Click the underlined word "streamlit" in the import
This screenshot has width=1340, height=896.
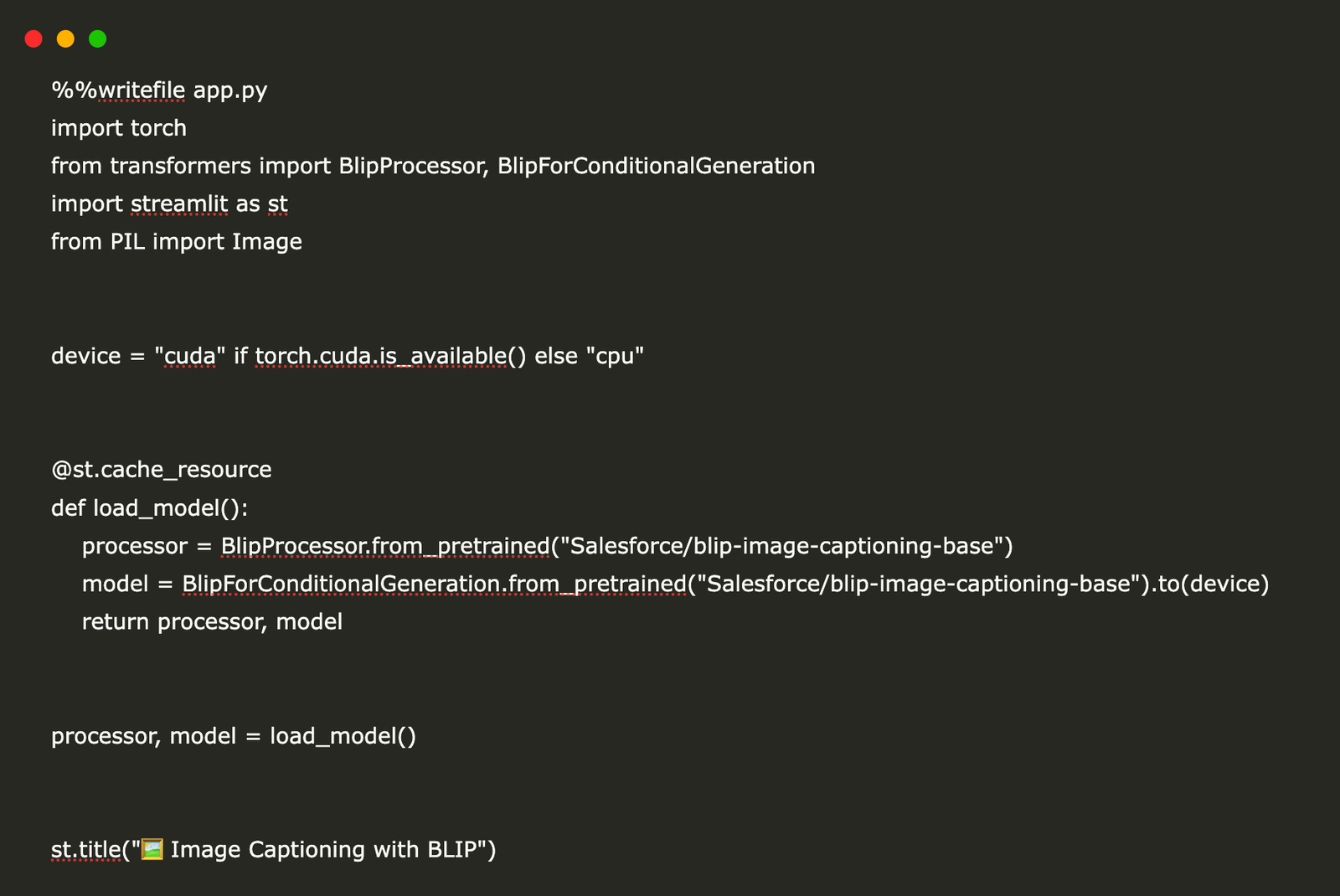tap(179, 203)
